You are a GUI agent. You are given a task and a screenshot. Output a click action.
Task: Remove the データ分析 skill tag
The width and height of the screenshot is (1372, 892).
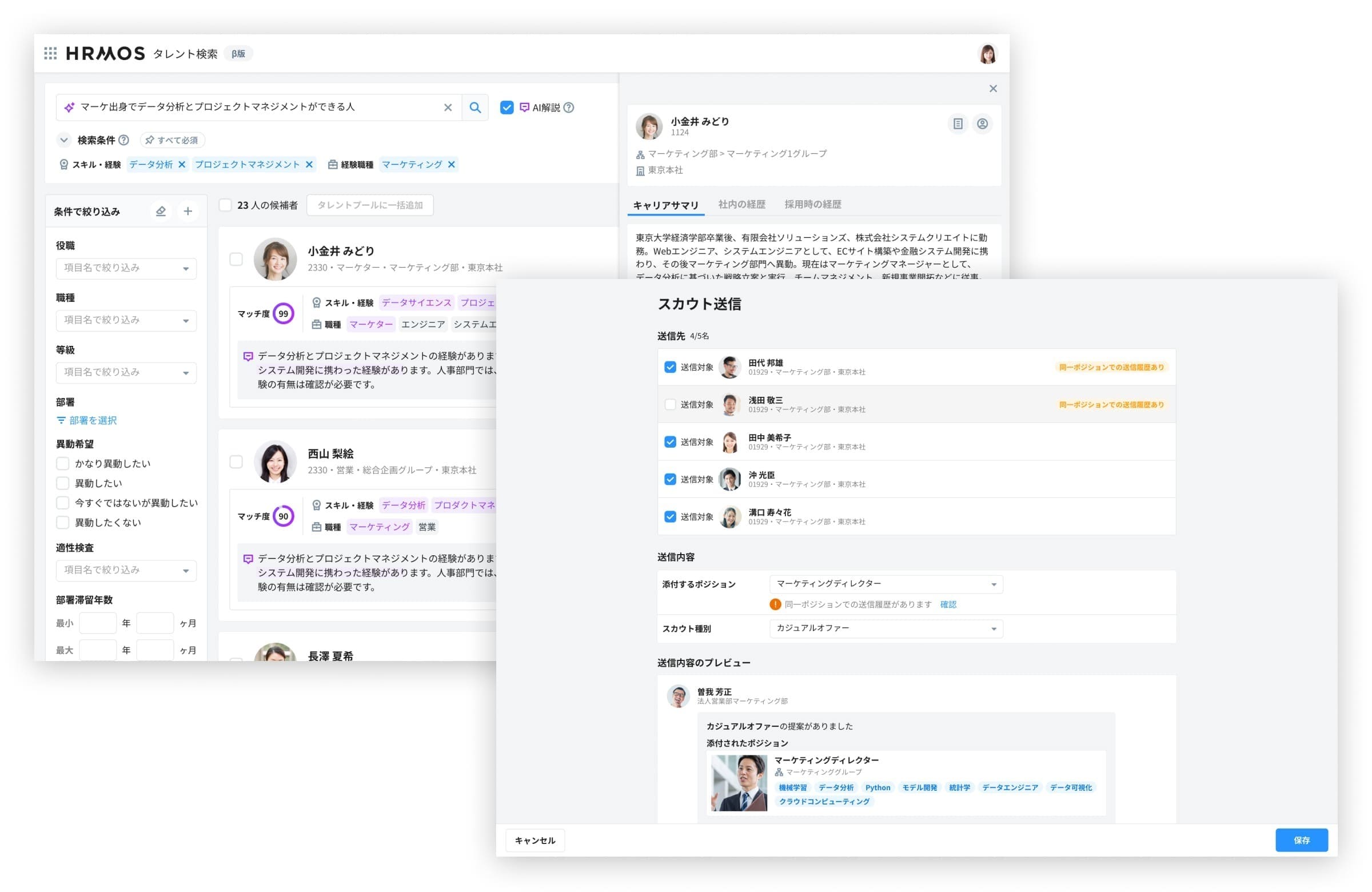pyautogui.click(x=182, y=164)
